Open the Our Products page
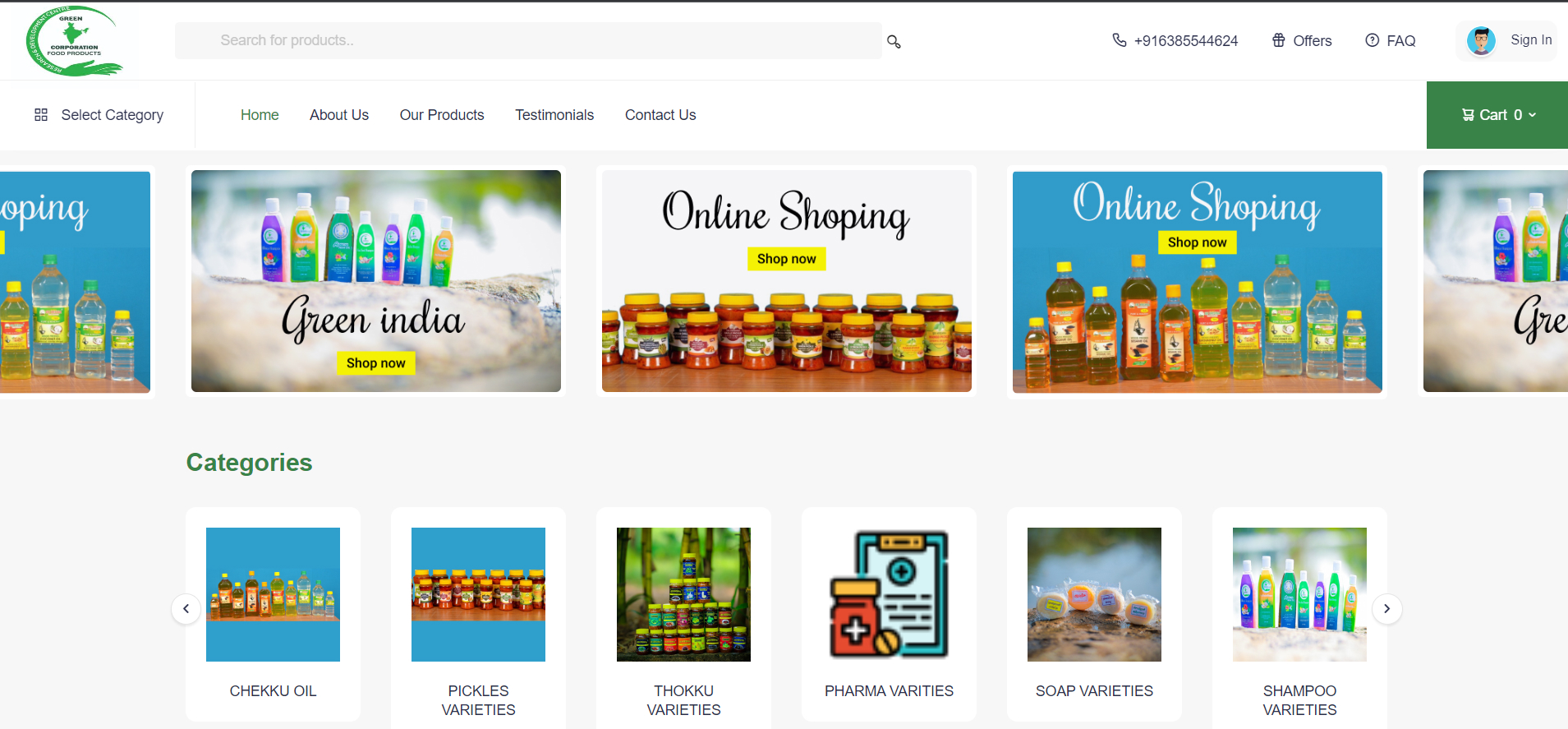This screenshot has height=729, width=1568. 442,115
